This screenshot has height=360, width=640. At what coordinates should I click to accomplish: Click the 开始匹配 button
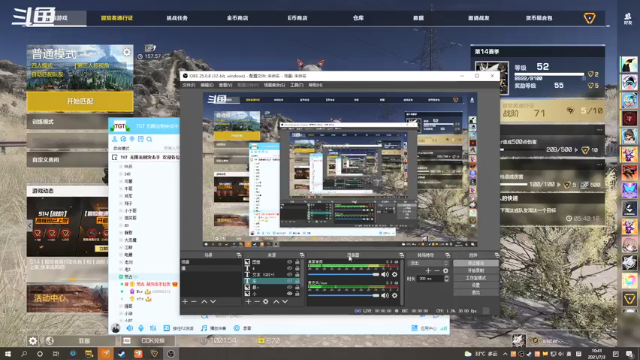pos(80,101)
